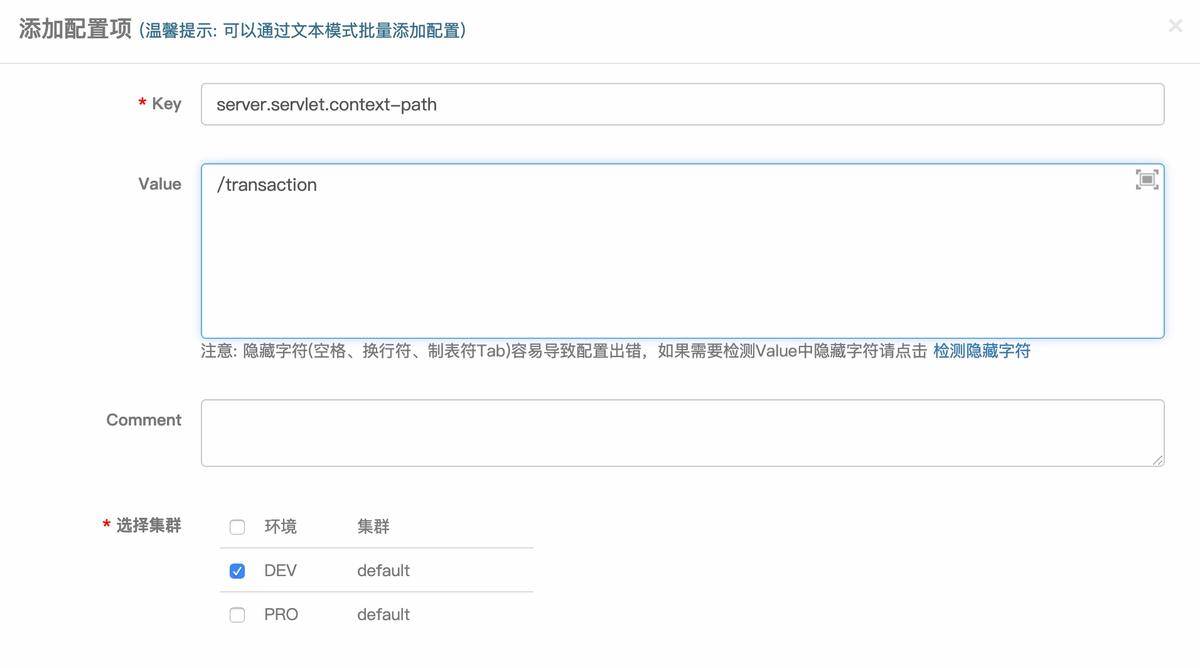Click the expand icon in Value field corner

coord(1146,177)
